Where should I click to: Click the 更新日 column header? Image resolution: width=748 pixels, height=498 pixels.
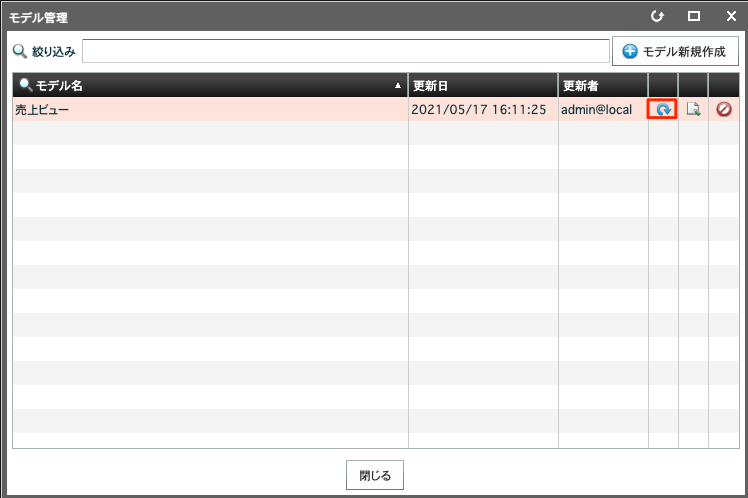pos(483,85)
